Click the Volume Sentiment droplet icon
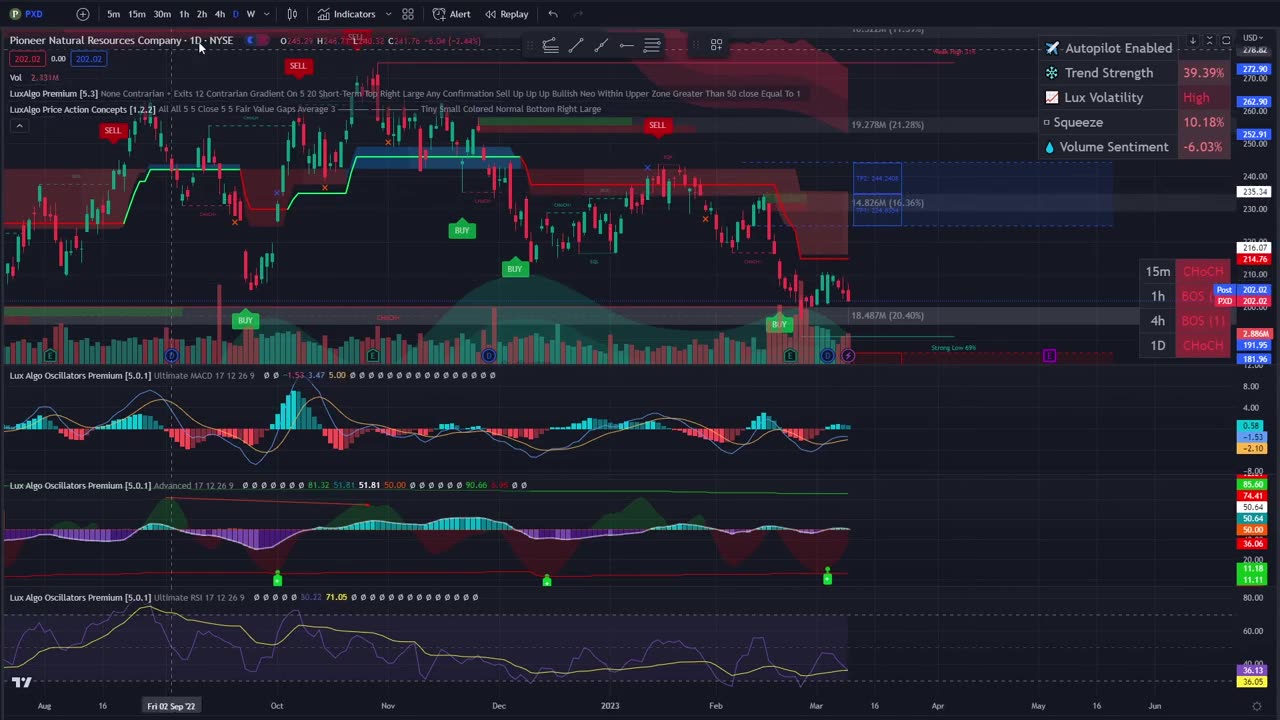 tap(1049, 147)
